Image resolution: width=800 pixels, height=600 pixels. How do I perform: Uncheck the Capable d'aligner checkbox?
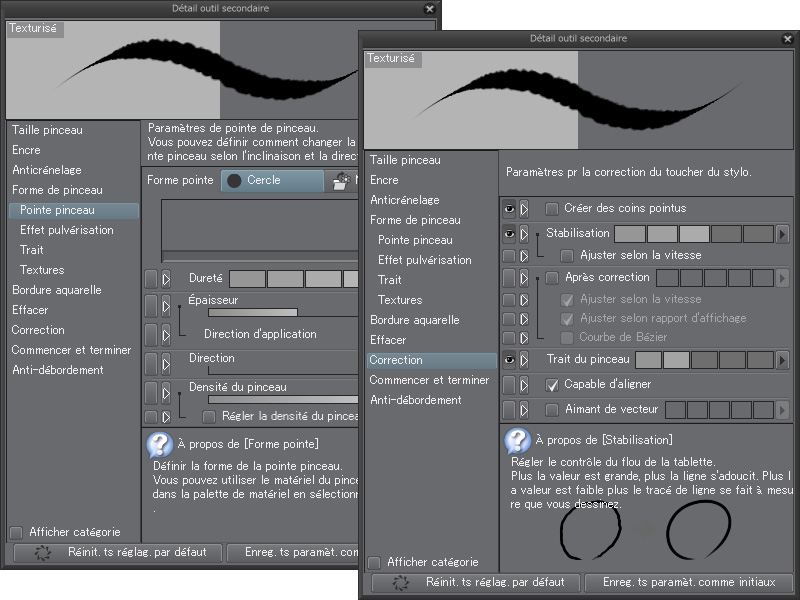[x=552, y=385]
